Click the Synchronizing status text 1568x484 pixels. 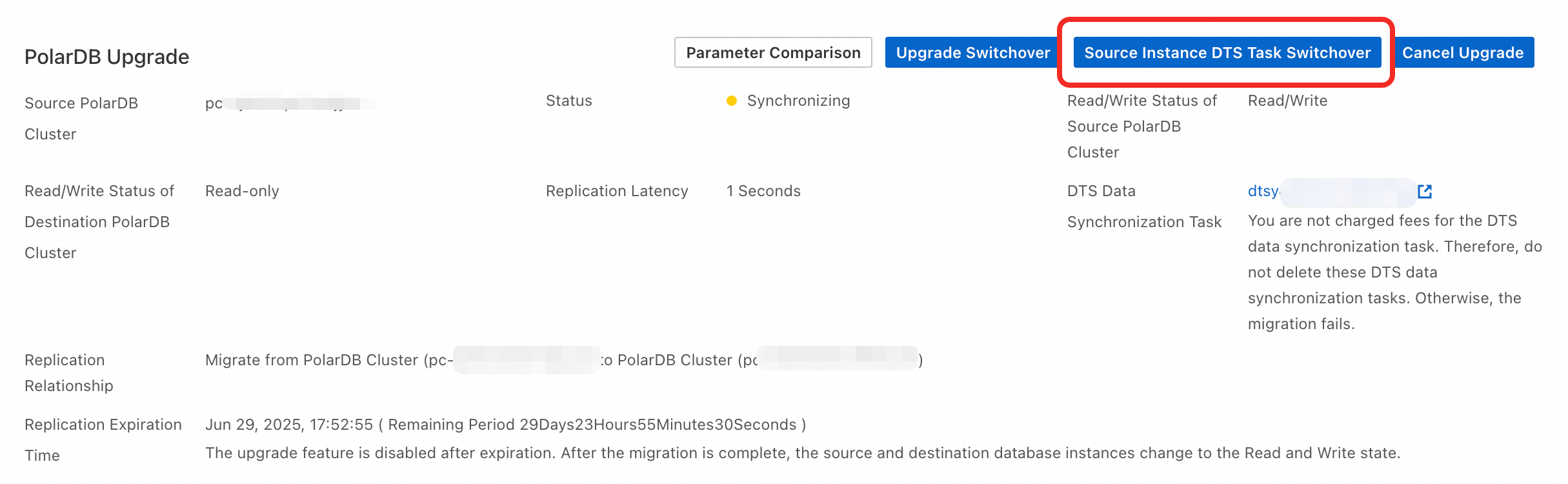(798, 101)
